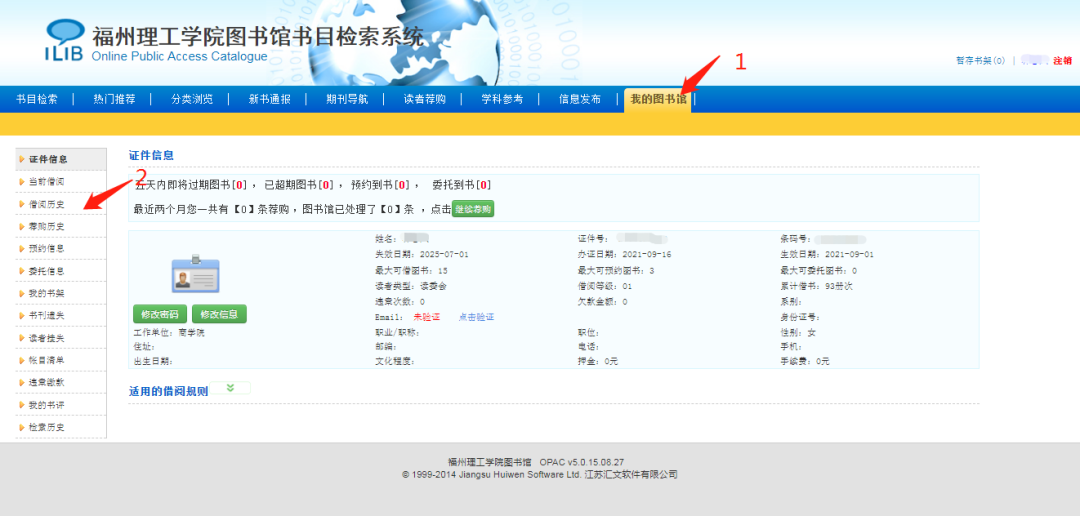Click the 最大可借图书: 15 text
This screenshot has width=1080, height=516.
click(x=411, y=270)
